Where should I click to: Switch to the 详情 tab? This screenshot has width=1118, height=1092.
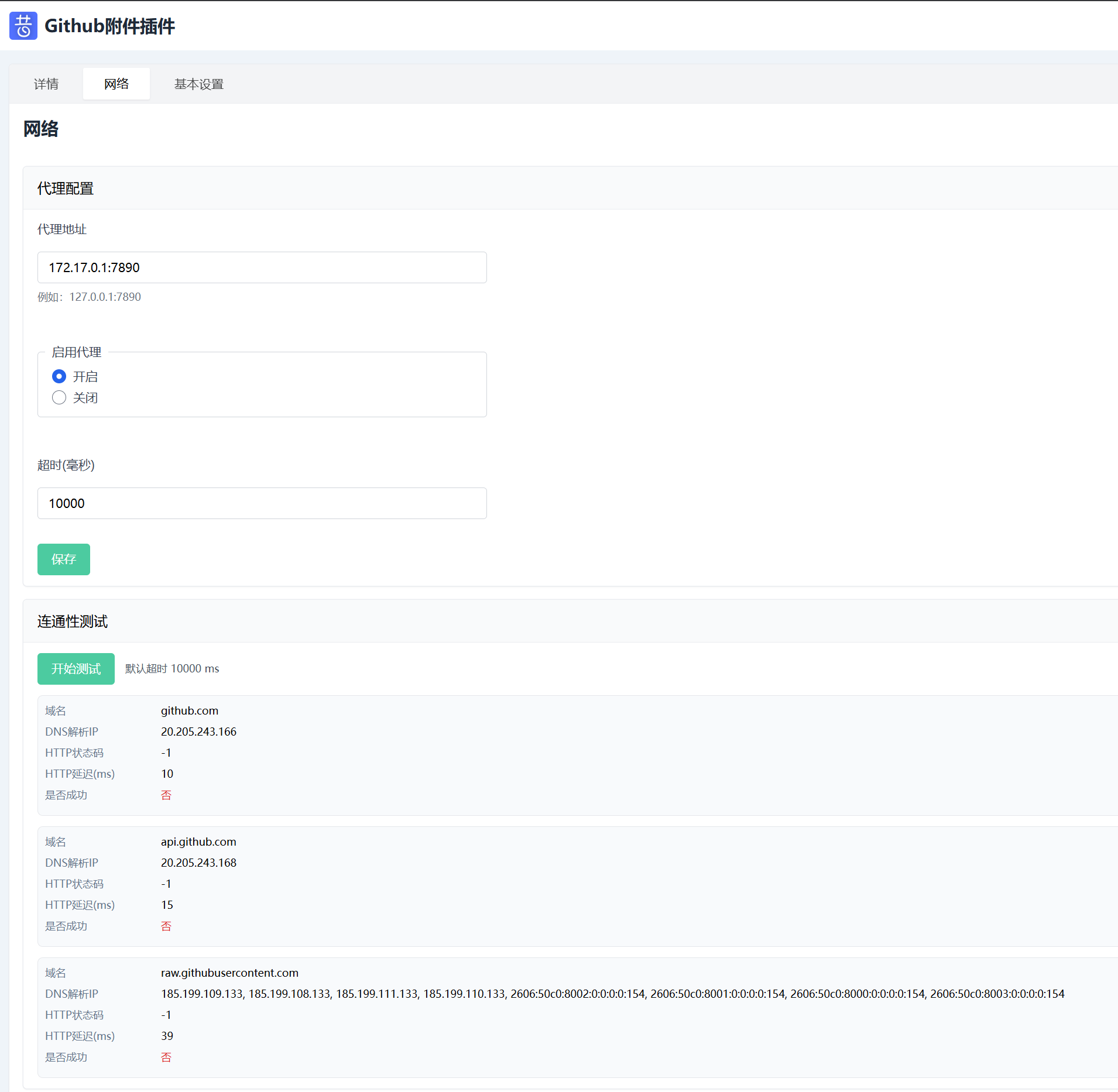pos(46,84)
